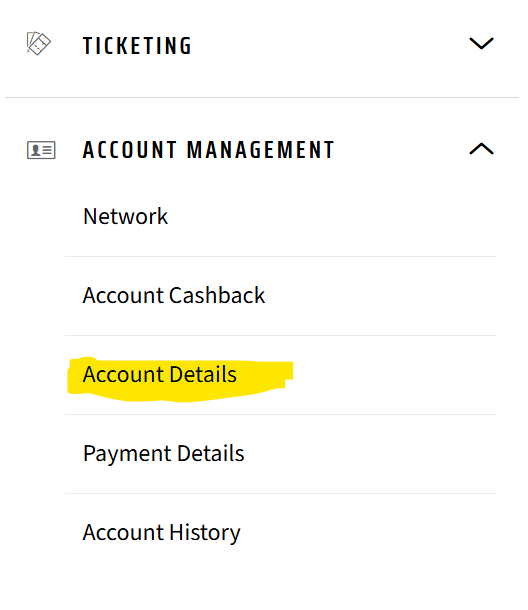Click the yellow highlight marking Account Details
The height and width of the screenshot is (610, 528).
[x=180, y=379]
